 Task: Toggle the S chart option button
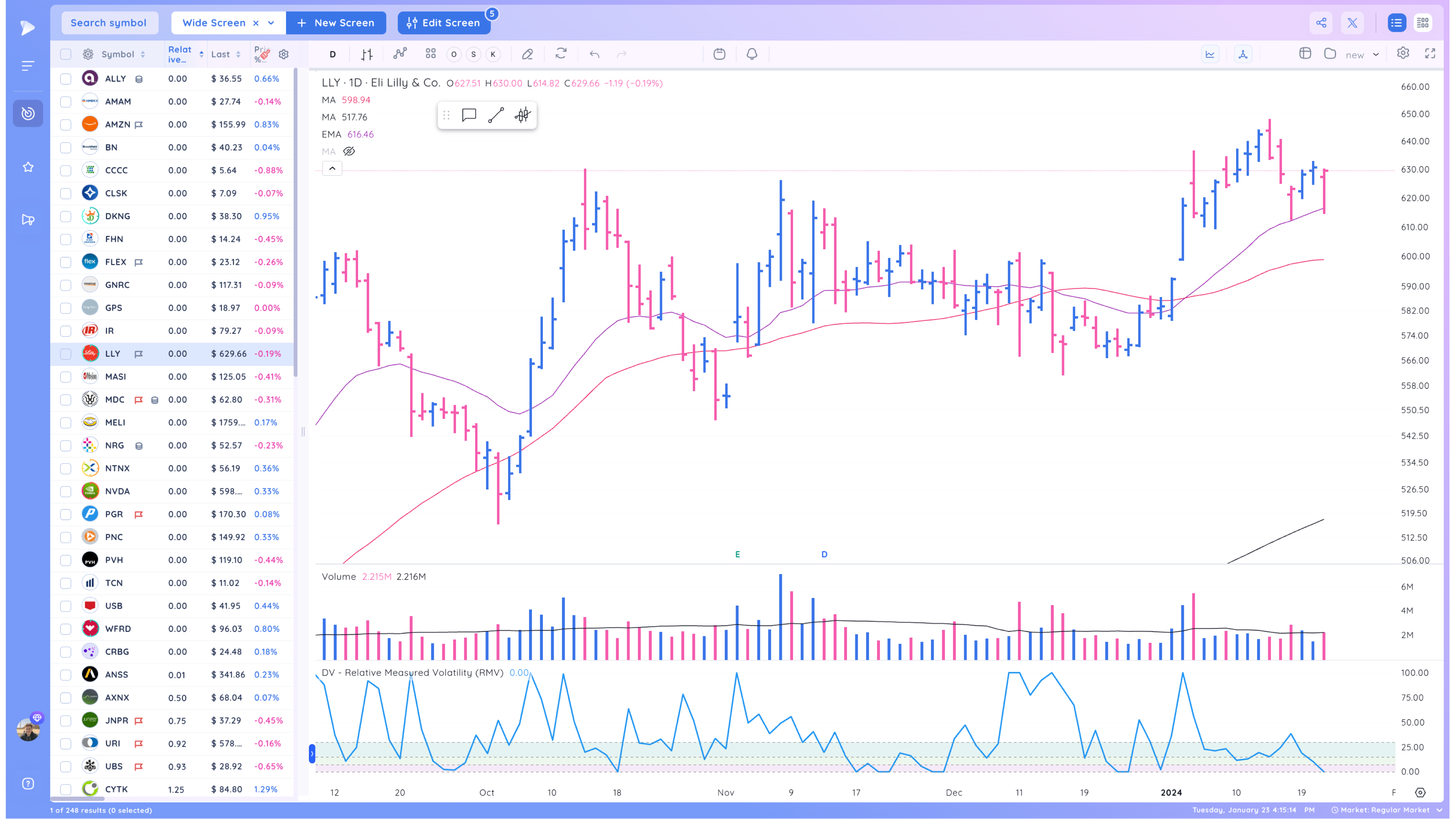pyautogui.click(x=474, y=54)
